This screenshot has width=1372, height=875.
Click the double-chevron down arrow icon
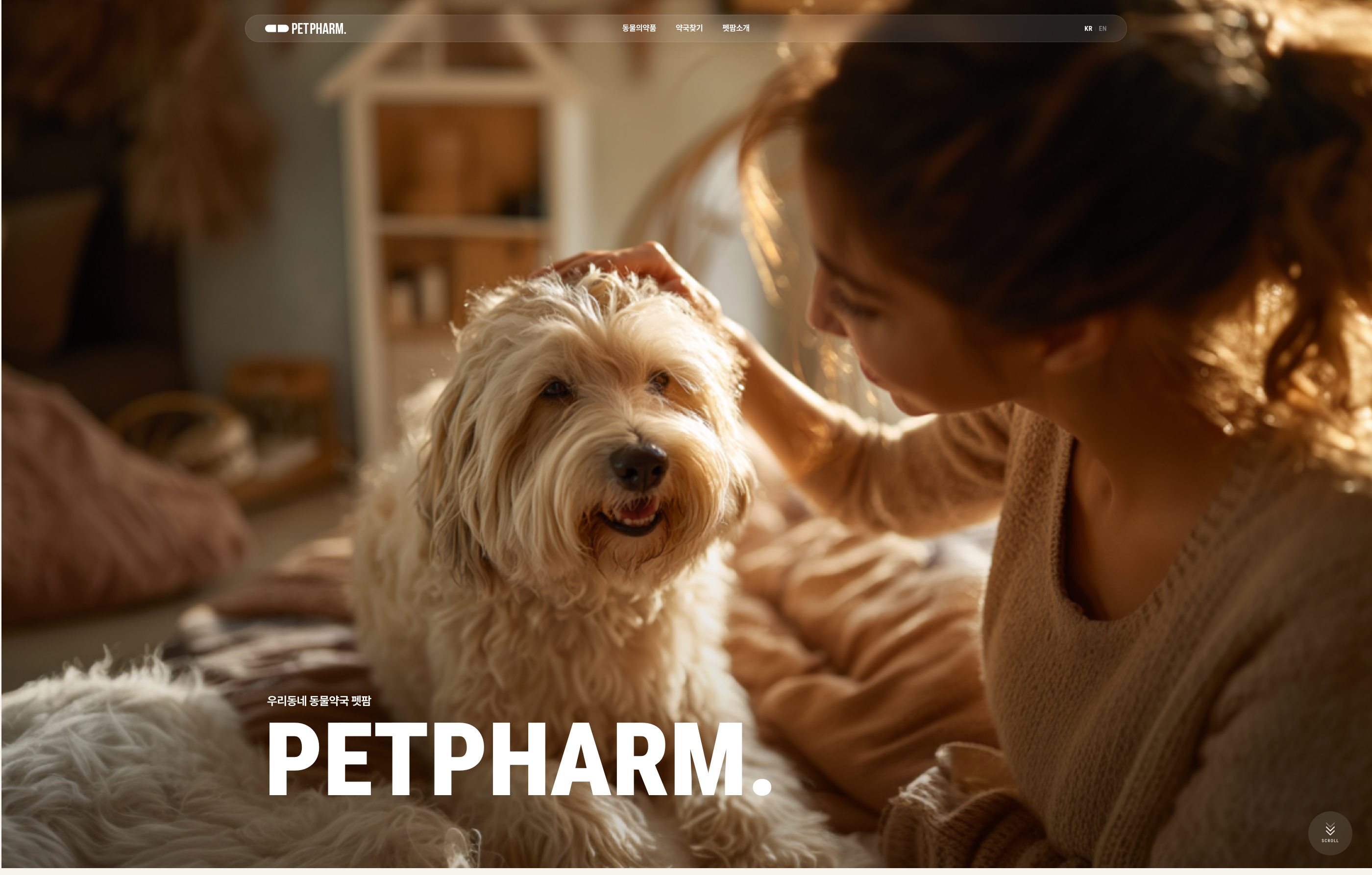point(1330,829)
